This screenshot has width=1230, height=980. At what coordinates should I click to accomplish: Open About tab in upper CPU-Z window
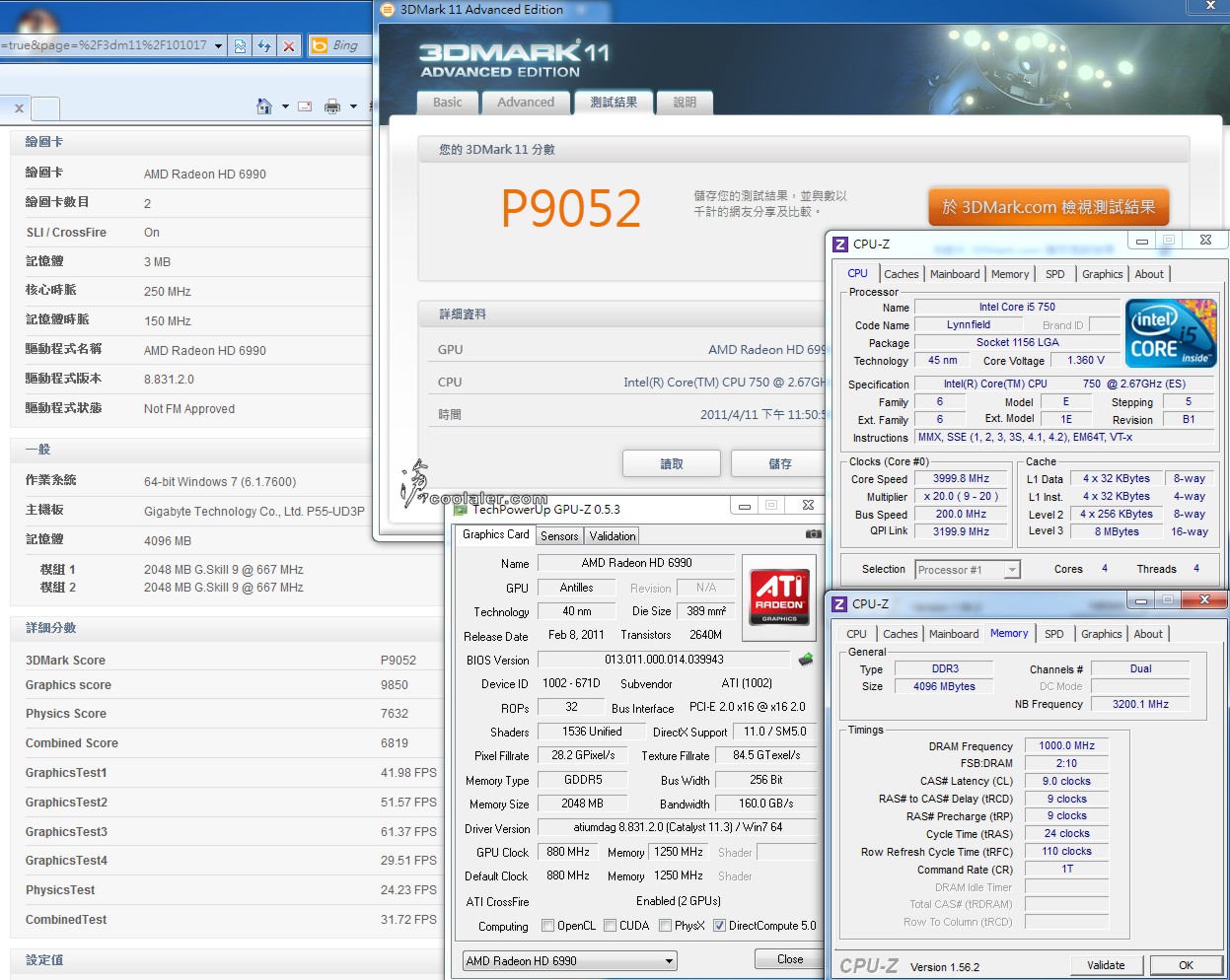pos(1149,274)
